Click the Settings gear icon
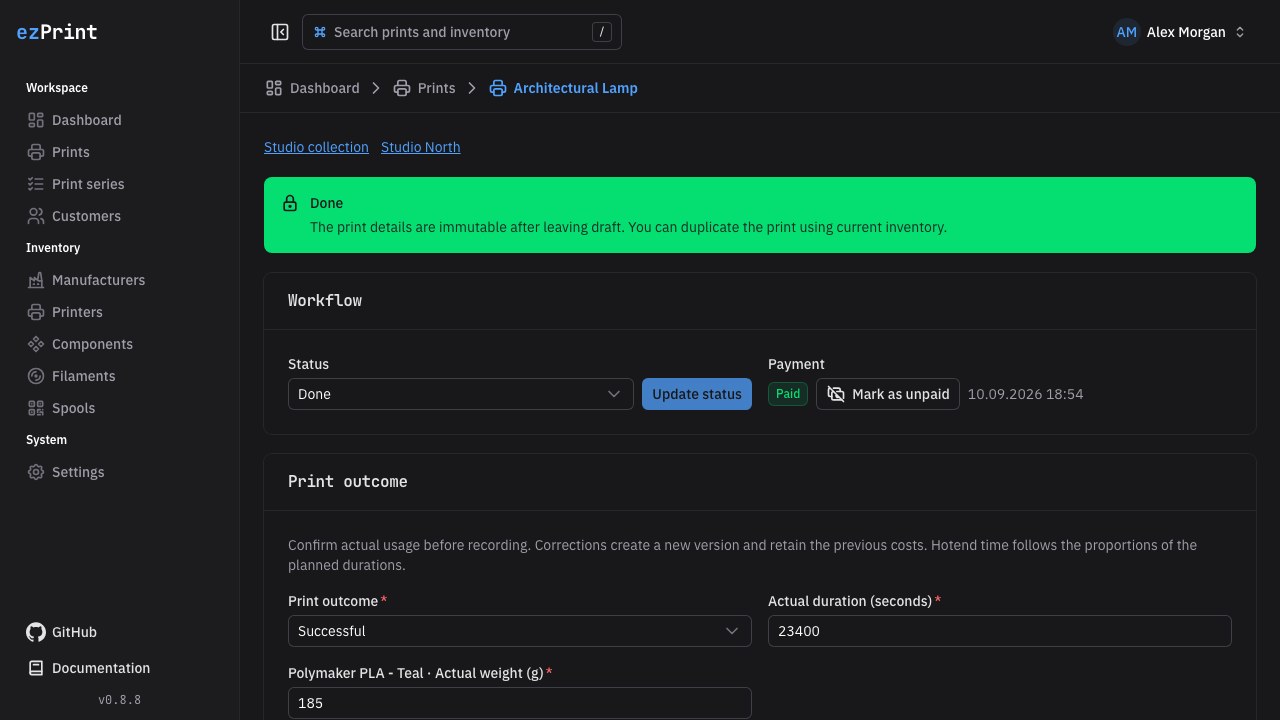 pyautogui.click(x=36, y=472)
